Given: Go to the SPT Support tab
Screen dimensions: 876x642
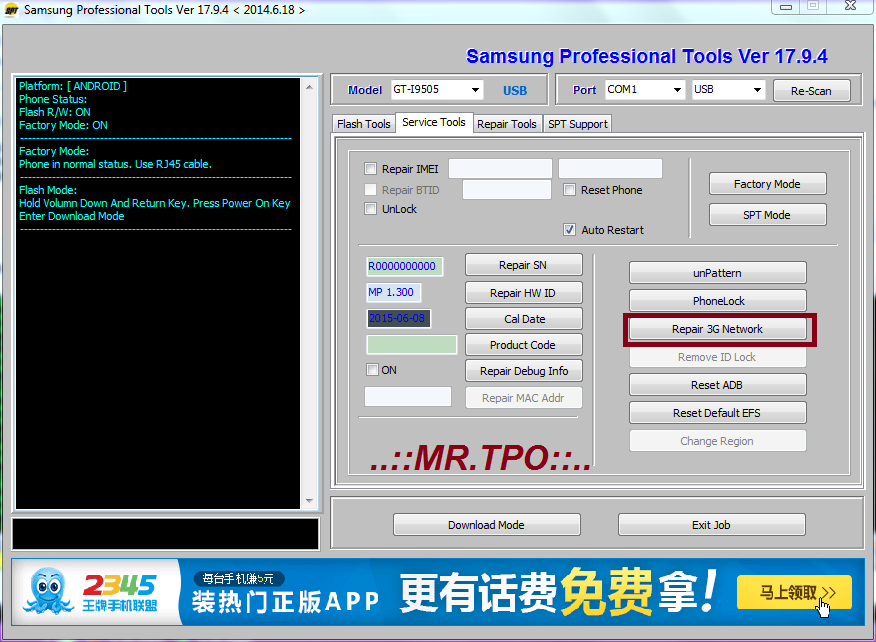Looking at the screenshot, I should click(578, 123).
